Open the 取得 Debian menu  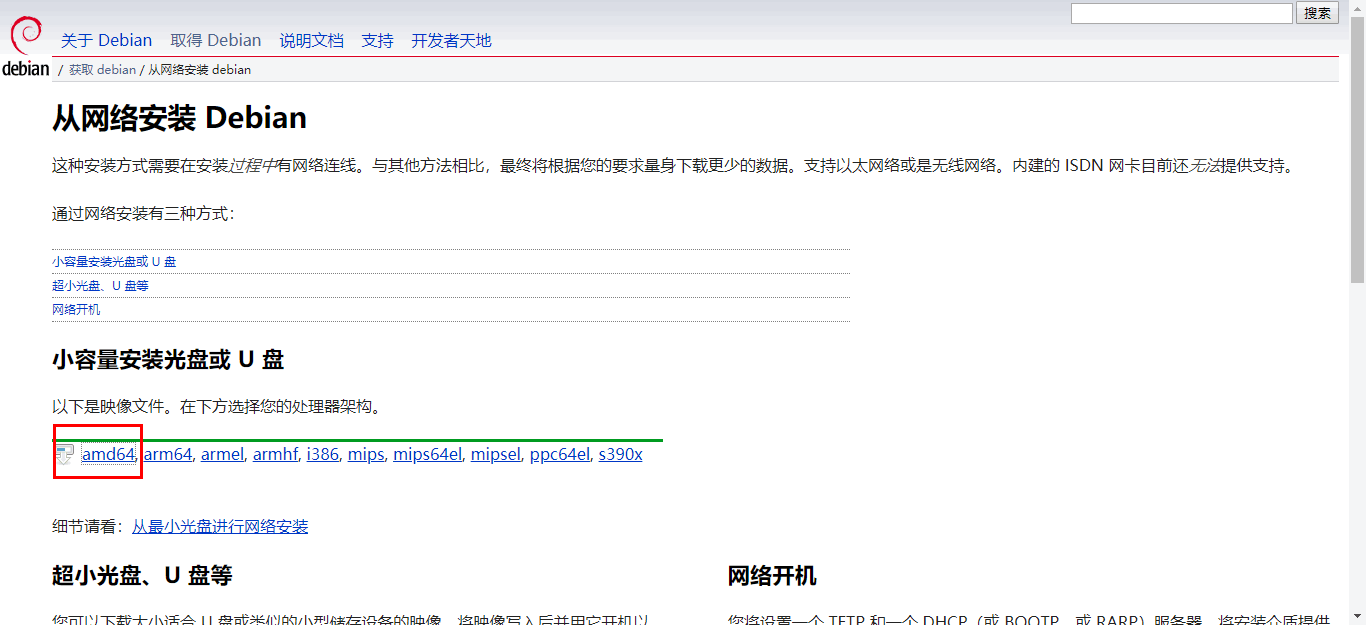tap(216, 40)
